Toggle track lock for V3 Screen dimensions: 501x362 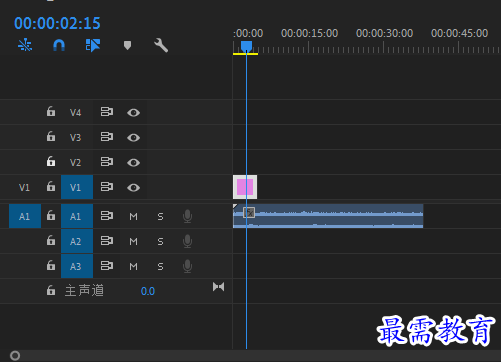51,136
